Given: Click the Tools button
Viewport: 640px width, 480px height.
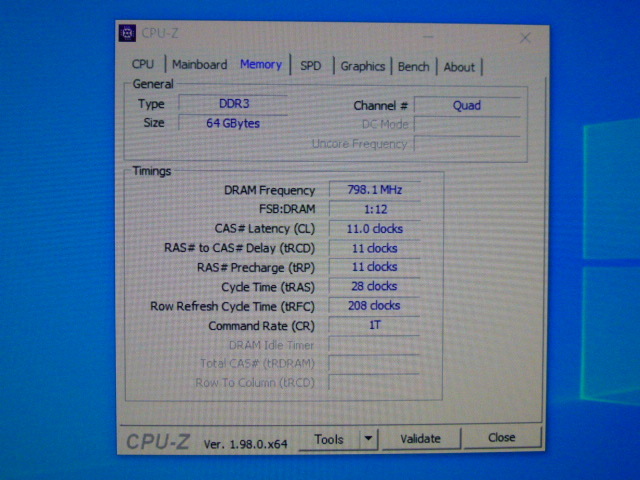Looking at the screenshot, I should [x=329, y=439].
